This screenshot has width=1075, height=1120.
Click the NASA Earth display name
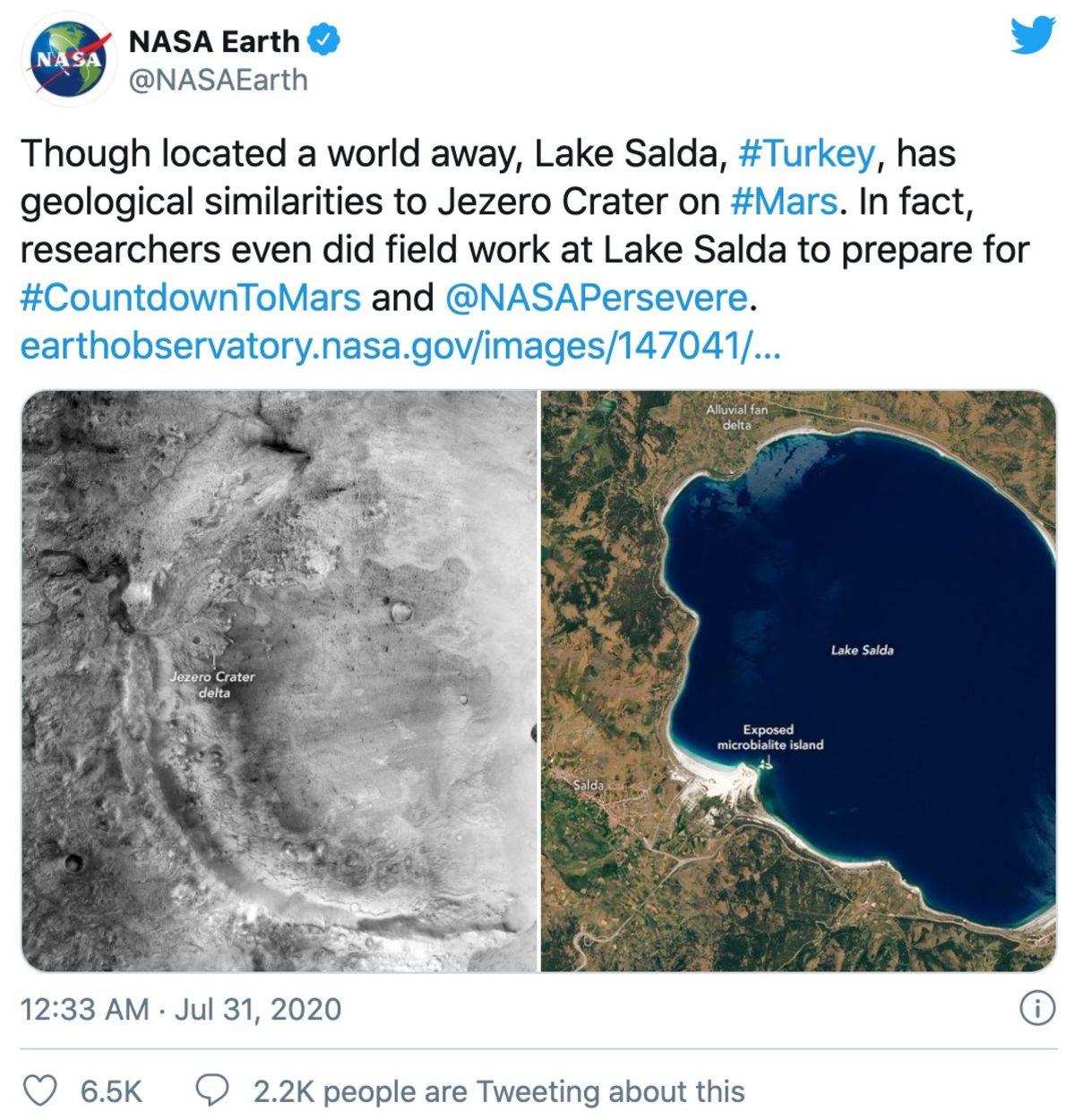(x=214, y=39)
